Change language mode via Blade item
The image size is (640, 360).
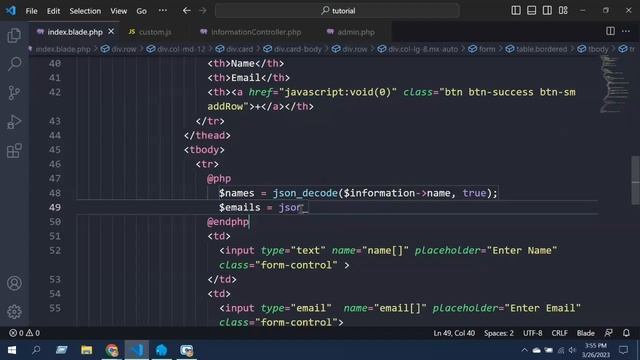[x=585, y=333]
